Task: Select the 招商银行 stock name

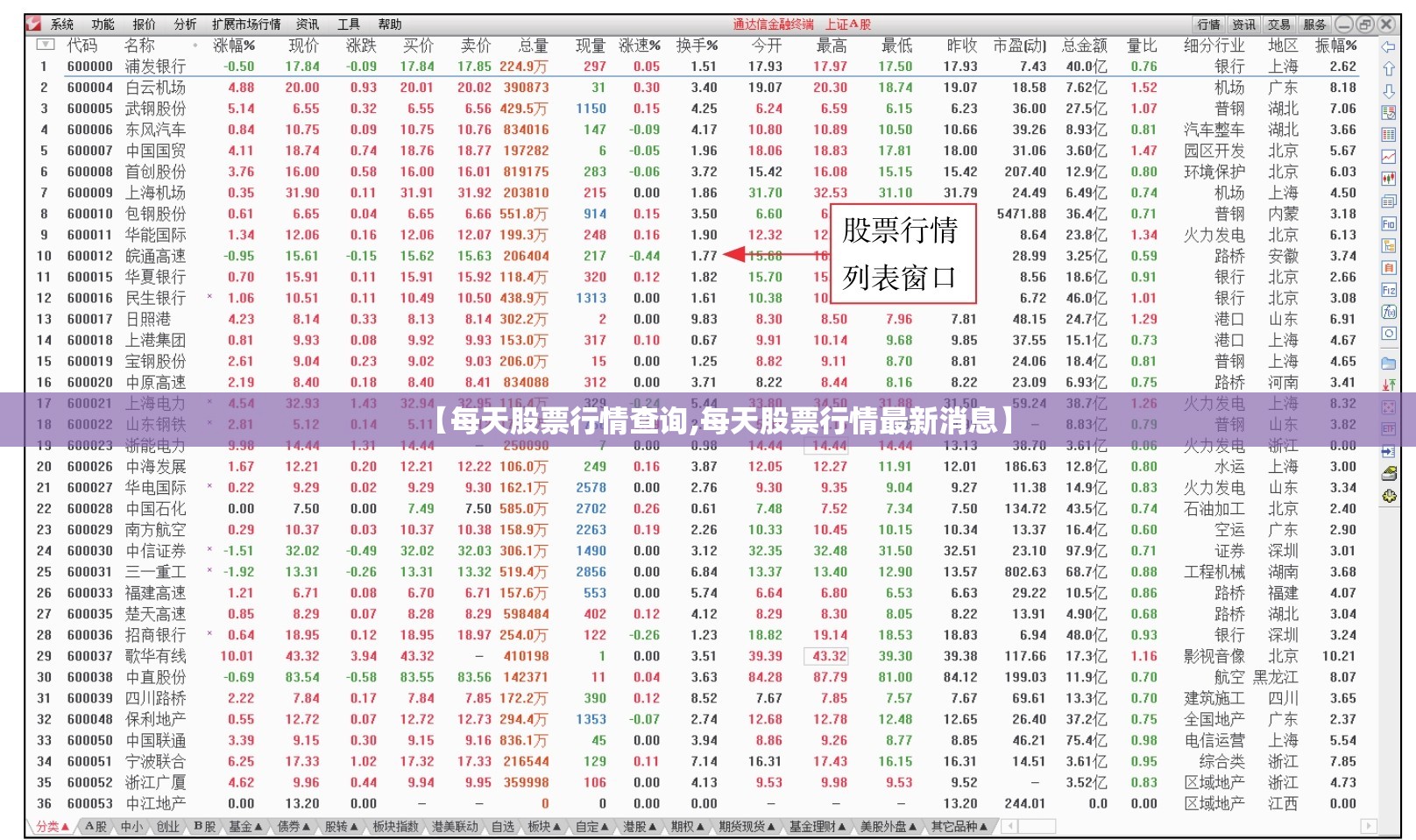Action: click(155, 635)
